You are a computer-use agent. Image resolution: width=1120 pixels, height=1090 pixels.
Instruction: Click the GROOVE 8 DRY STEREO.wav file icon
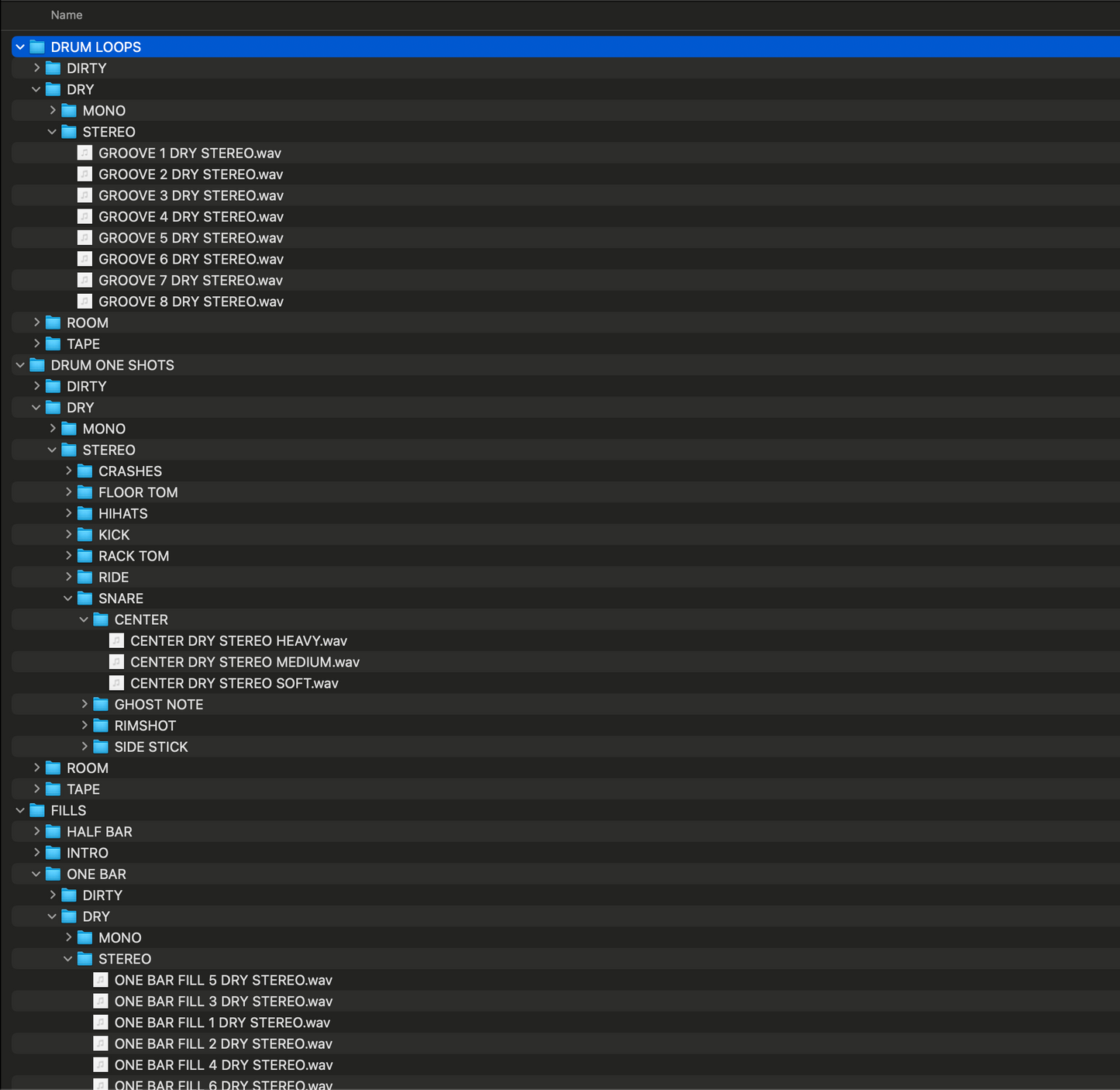tap(84, 302)
